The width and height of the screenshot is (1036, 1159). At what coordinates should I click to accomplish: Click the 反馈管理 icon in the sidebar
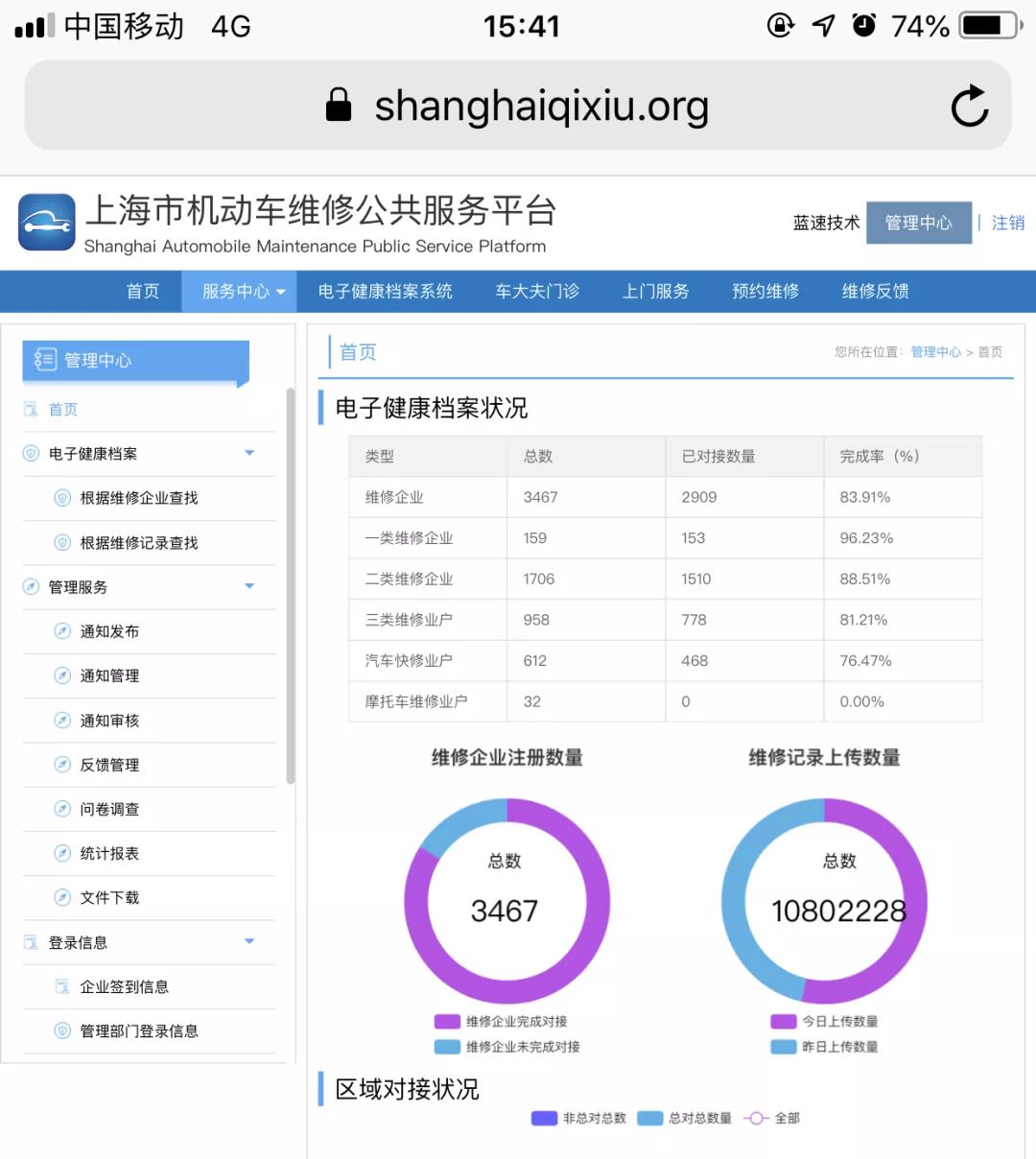61,765
